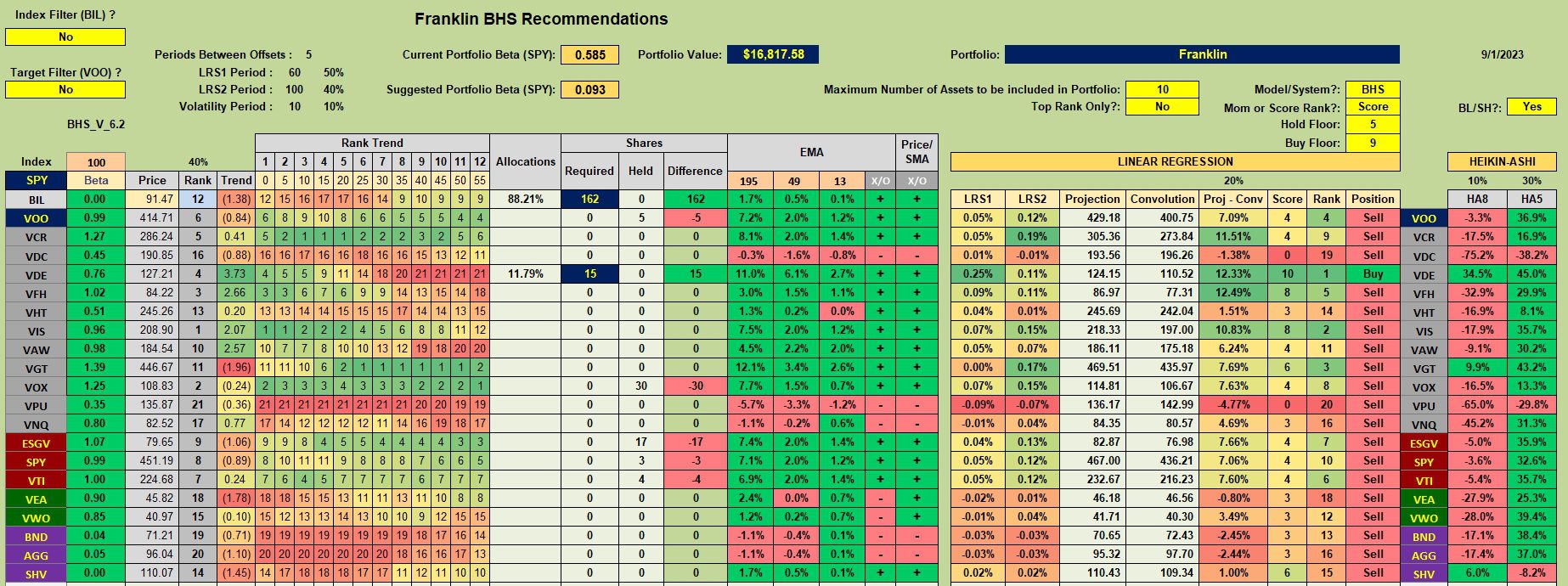Screen dimensions: 1568x586
Task: Click the VDC HA8 value -75.2%
Action: [x=1477, y=256]
